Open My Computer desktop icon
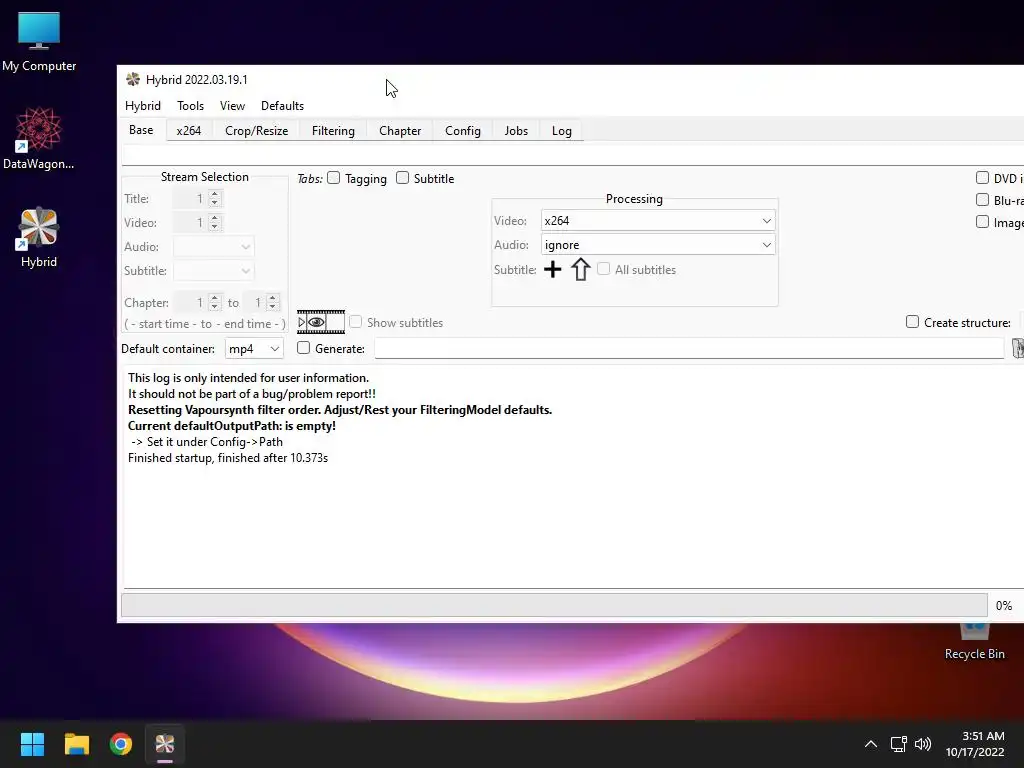The height and width of the screenshot is (768, 1024). [39, 42]
